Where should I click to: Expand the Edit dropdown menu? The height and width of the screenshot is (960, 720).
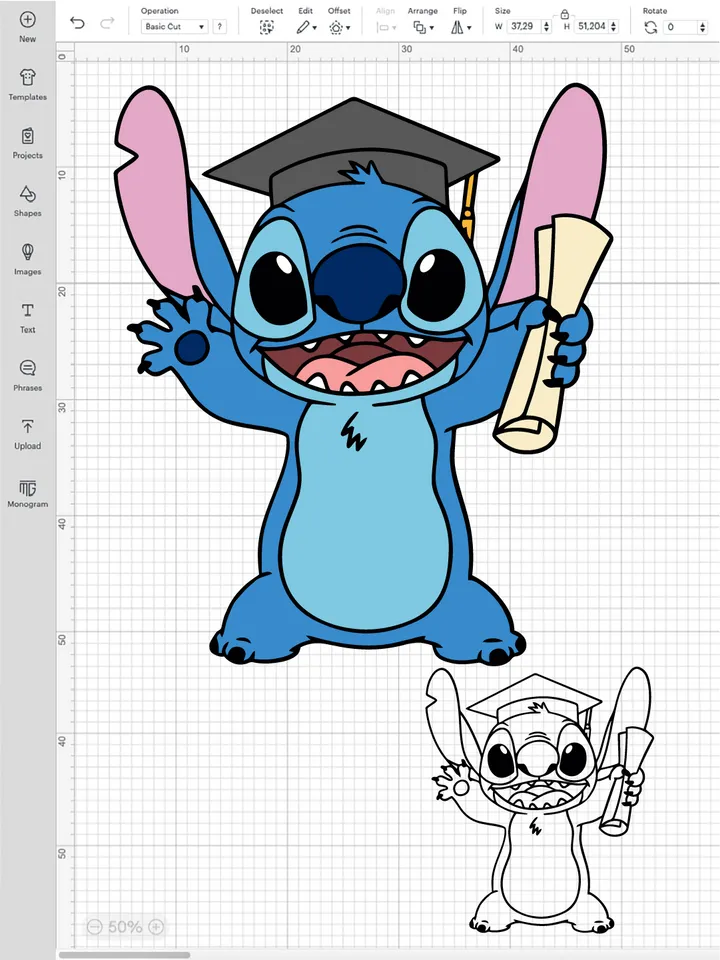pyautogui.click(x=306, y=28)
